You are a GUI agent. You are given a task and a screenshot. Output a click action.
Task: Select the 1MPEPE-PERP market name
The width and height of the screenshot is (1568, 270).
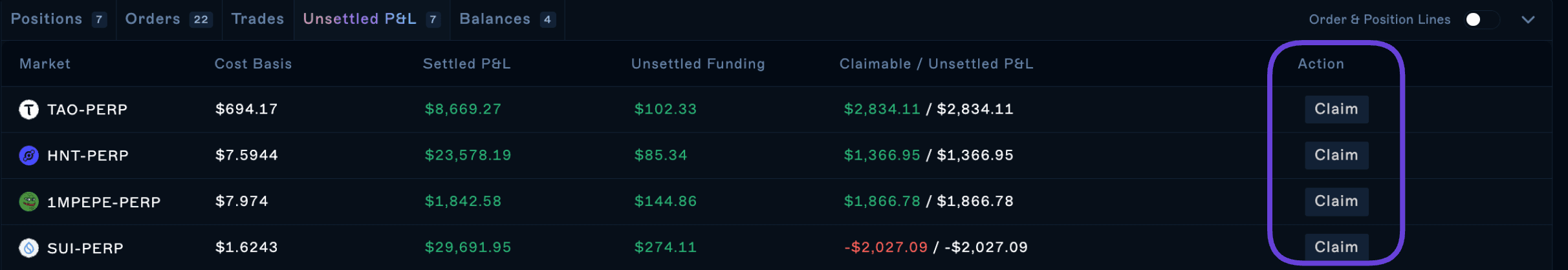[103, 202]
